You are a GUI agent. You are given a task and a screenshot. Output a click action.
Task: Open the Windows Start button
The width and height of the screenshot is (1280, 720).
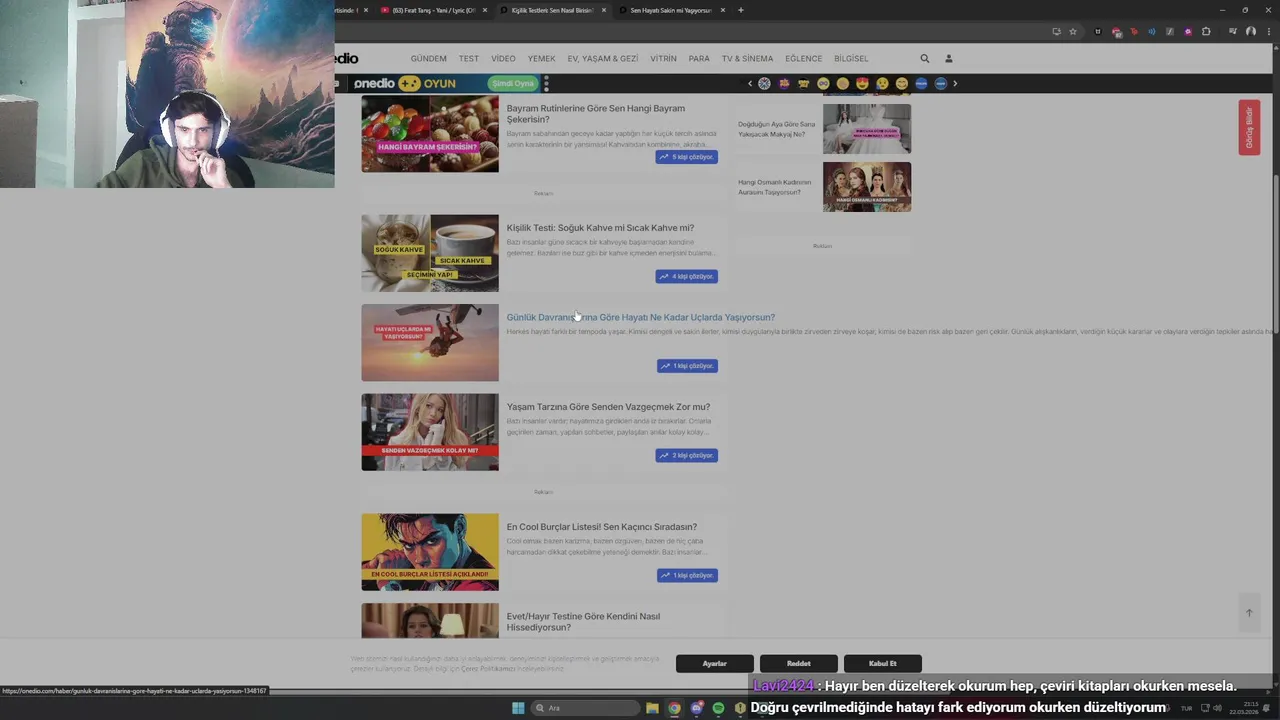click(518, 708)
